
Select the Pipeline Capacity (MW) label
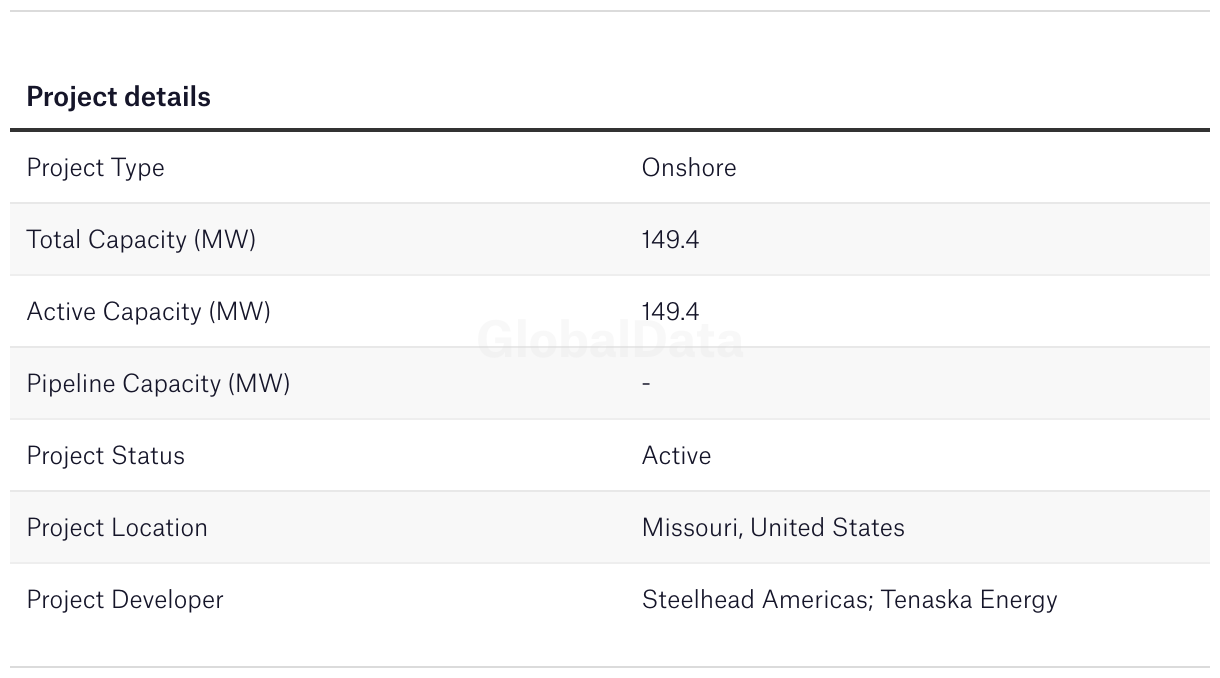pyautogui.click(x=158, y=383)
